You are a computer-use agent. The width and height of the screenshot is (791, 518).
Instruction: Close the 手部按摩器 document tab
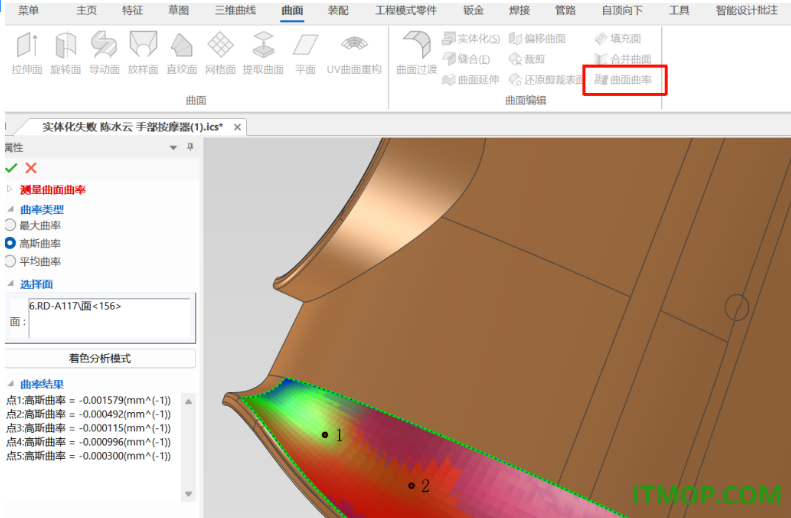237,127
